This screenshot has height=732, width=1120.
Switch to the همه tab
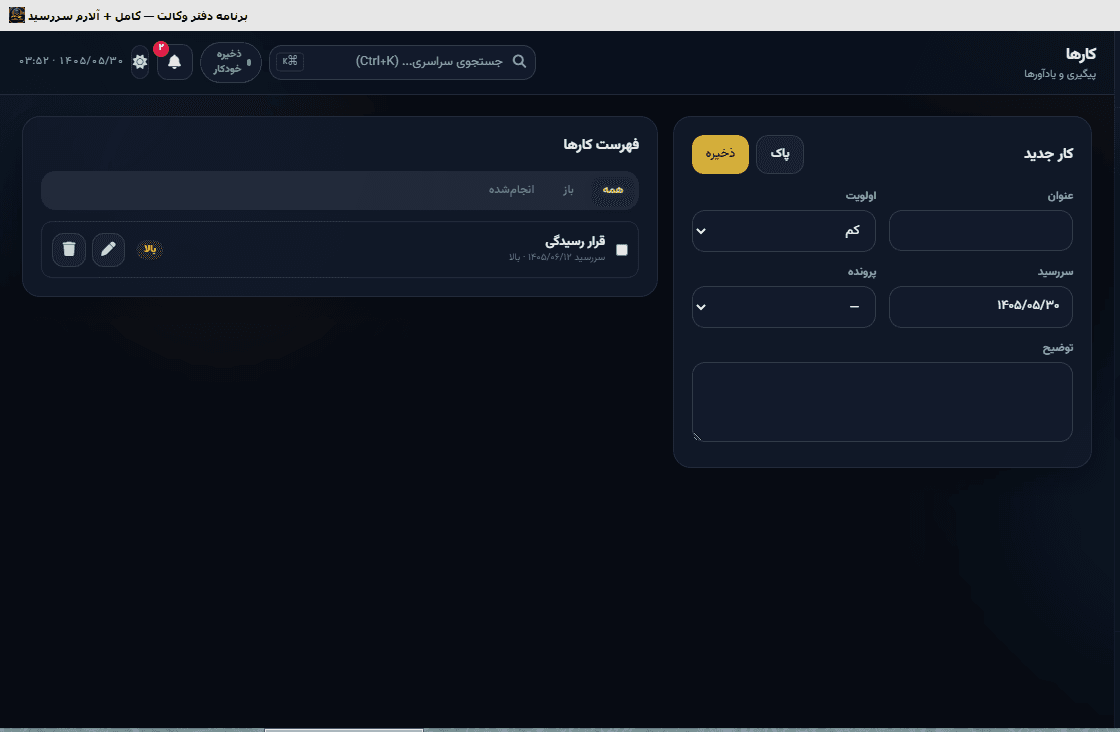[x=613, y=190]
